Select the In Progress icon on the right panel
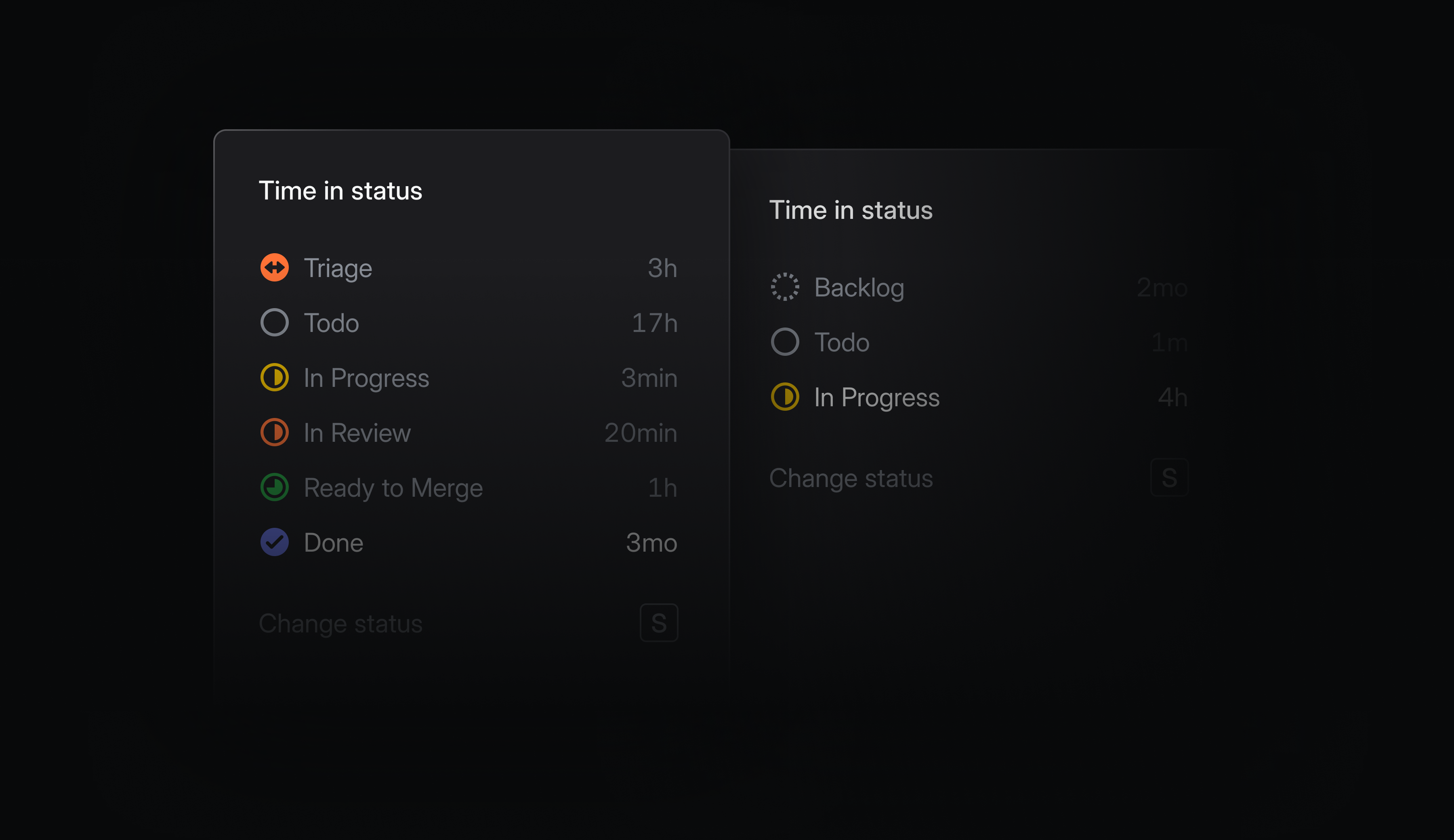1454x840 pixels. point(785,397)
